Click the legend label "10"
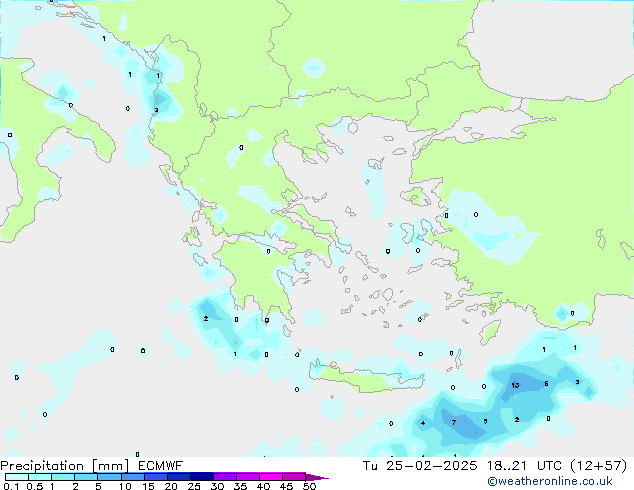 [125, 486]
